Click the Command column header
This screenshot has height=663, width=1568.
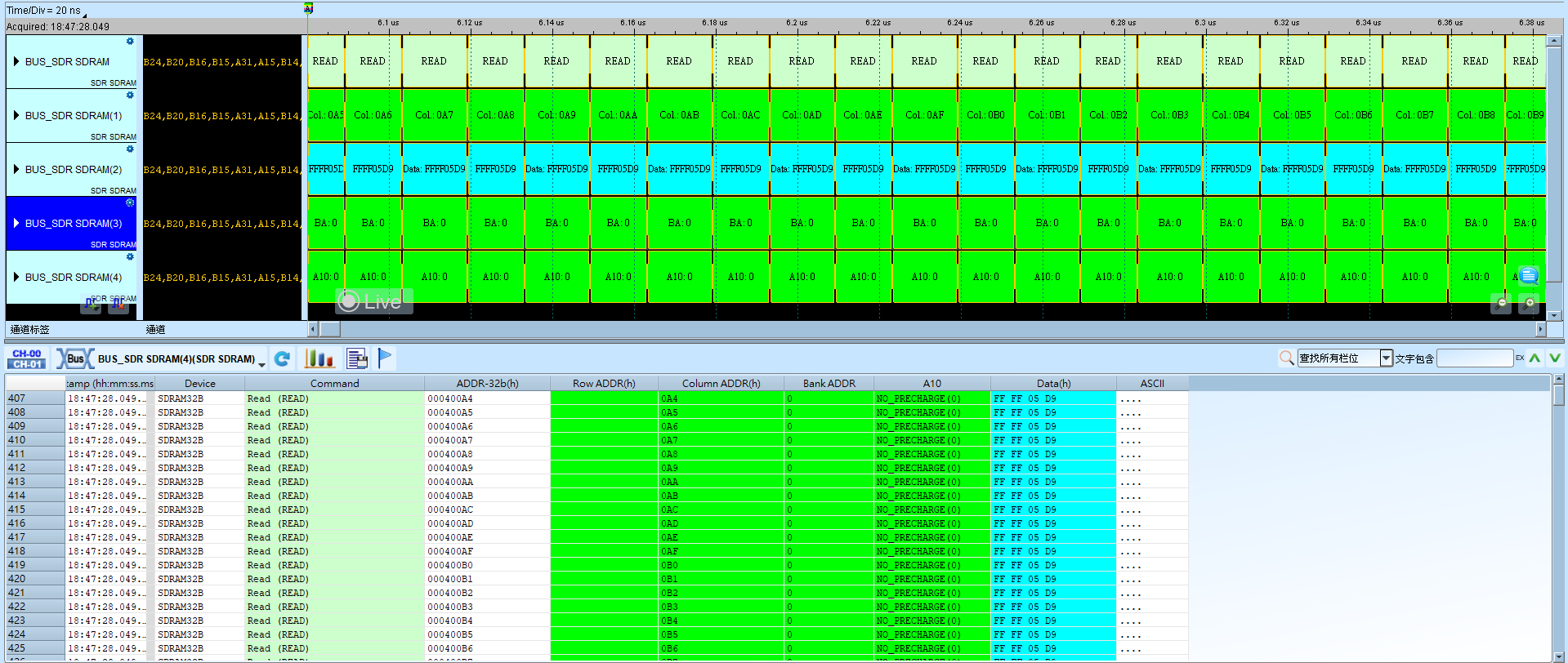(334, 383)
